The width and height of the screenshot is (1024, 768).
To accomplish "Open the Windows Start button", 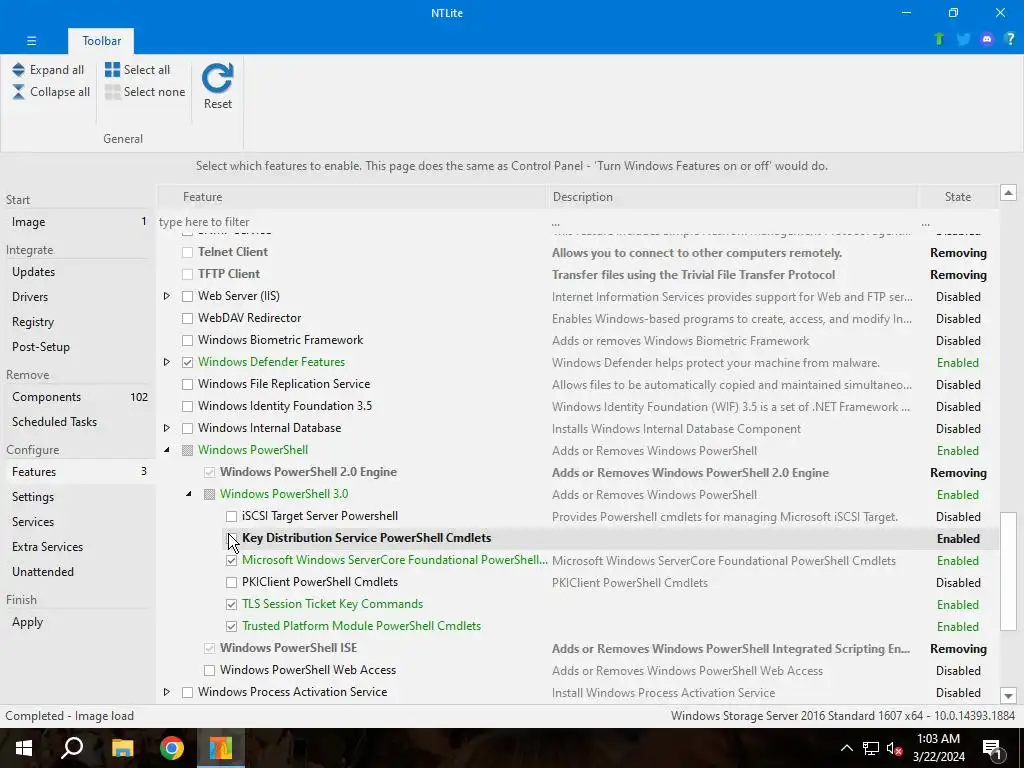I will (24, 748).
